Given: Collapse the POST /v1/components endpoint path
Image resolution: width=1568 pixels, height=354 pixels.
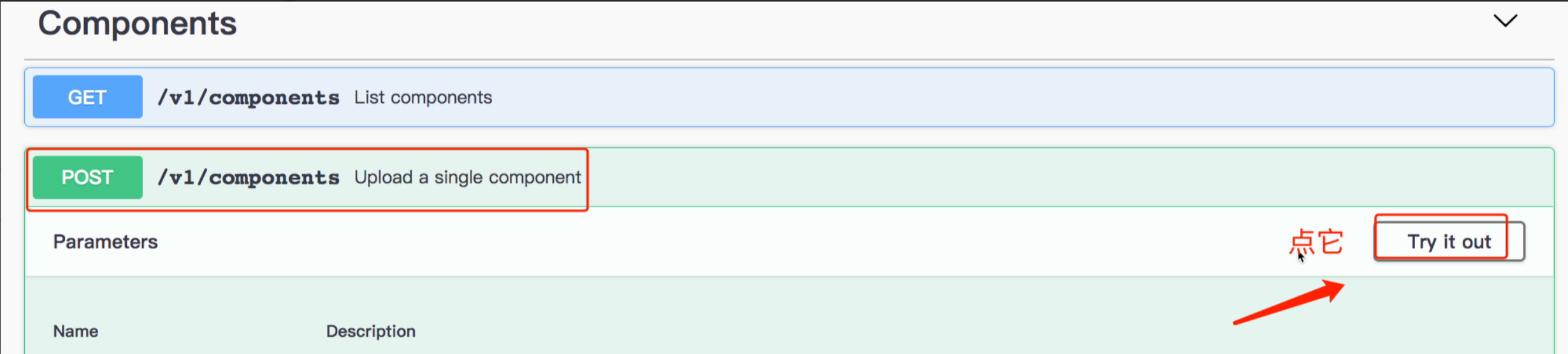Looking at the screenshot, I should coord(249,178).
